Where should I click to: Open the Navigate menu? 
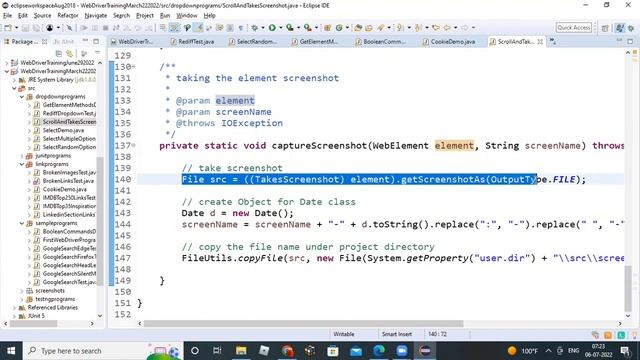point(96,16)
